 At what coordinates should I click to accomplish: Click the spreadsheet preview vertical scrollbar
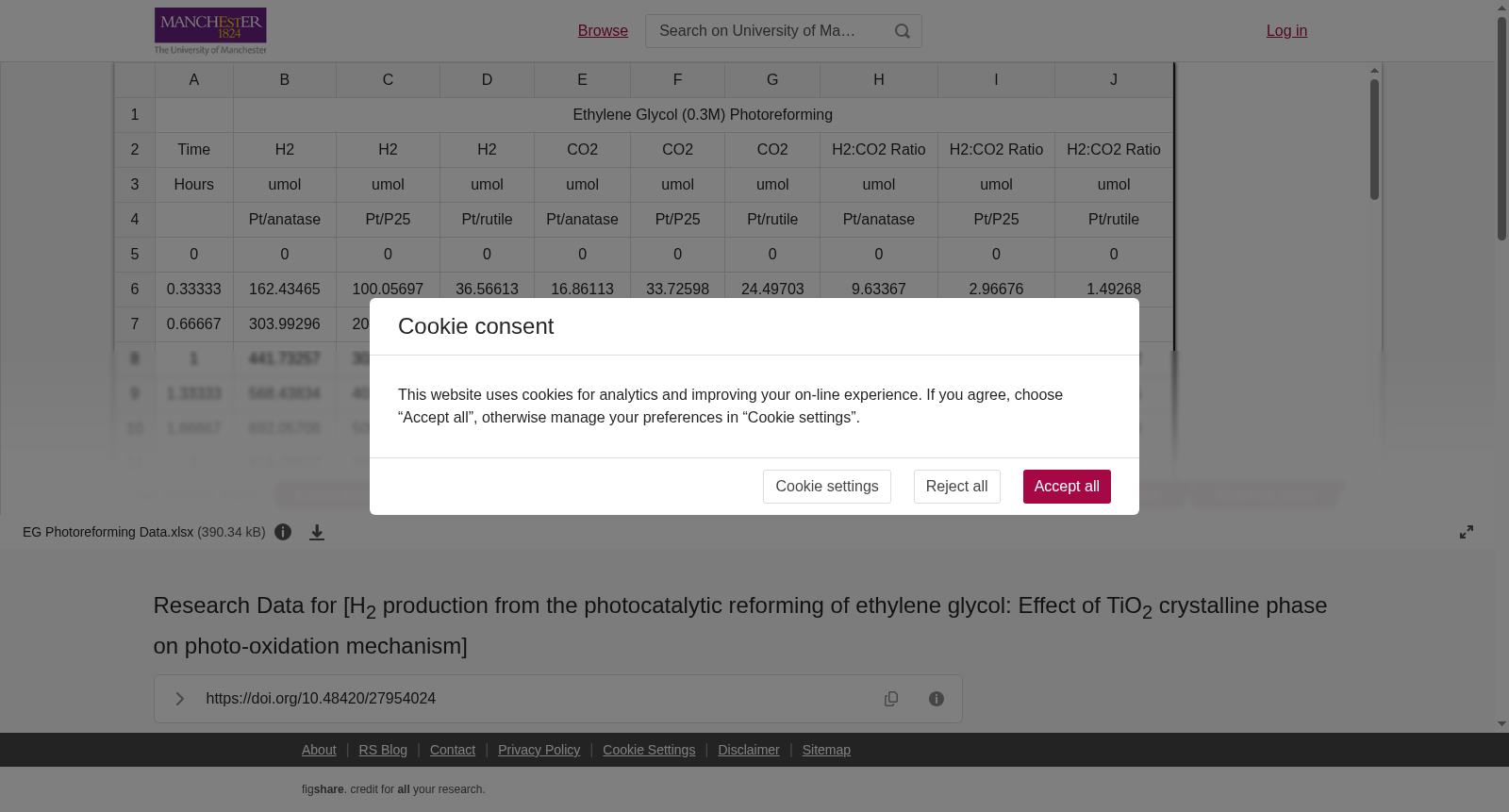coord(1375,140)
